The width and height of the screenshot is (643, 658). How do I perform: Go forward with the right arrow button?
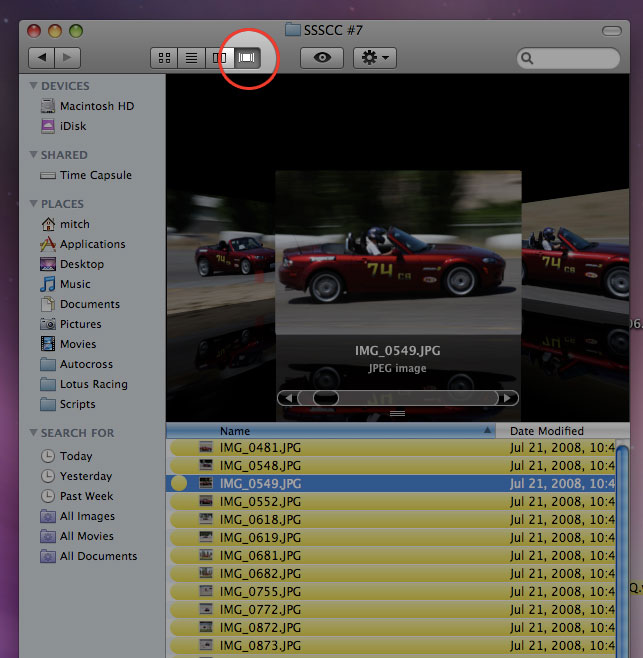69,58
